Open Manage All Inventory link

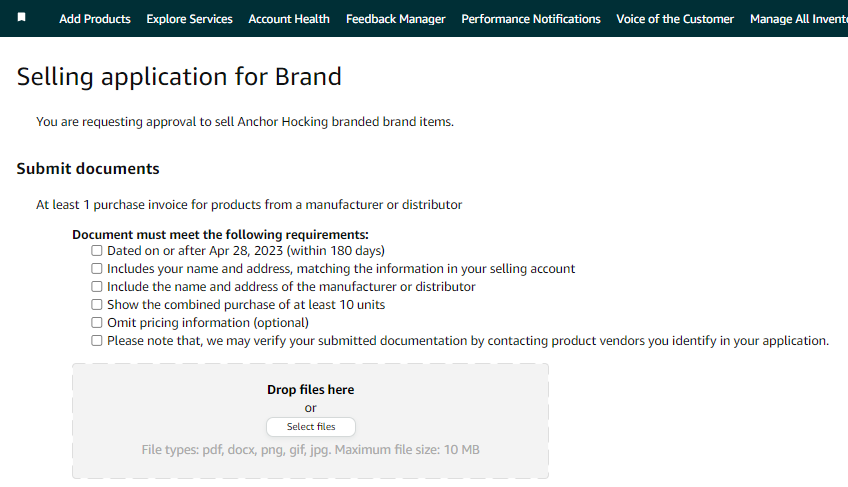pyautogui.click(x=799, y=19)
